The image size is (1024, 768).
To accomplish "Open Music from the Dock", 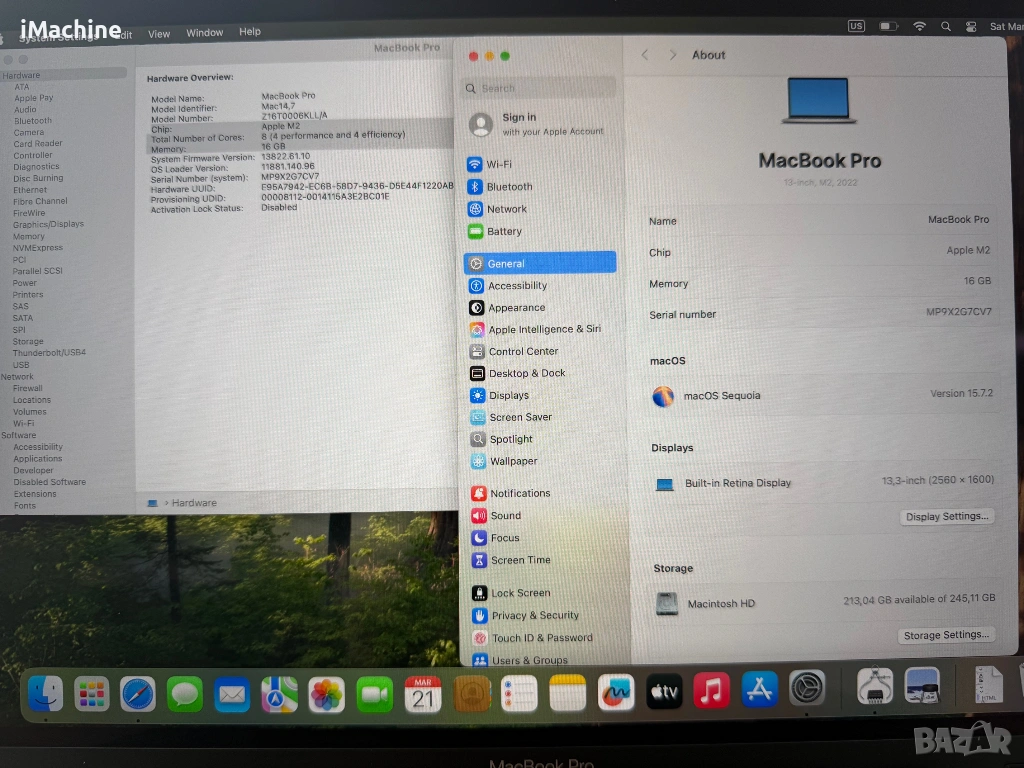I will 711,690.
